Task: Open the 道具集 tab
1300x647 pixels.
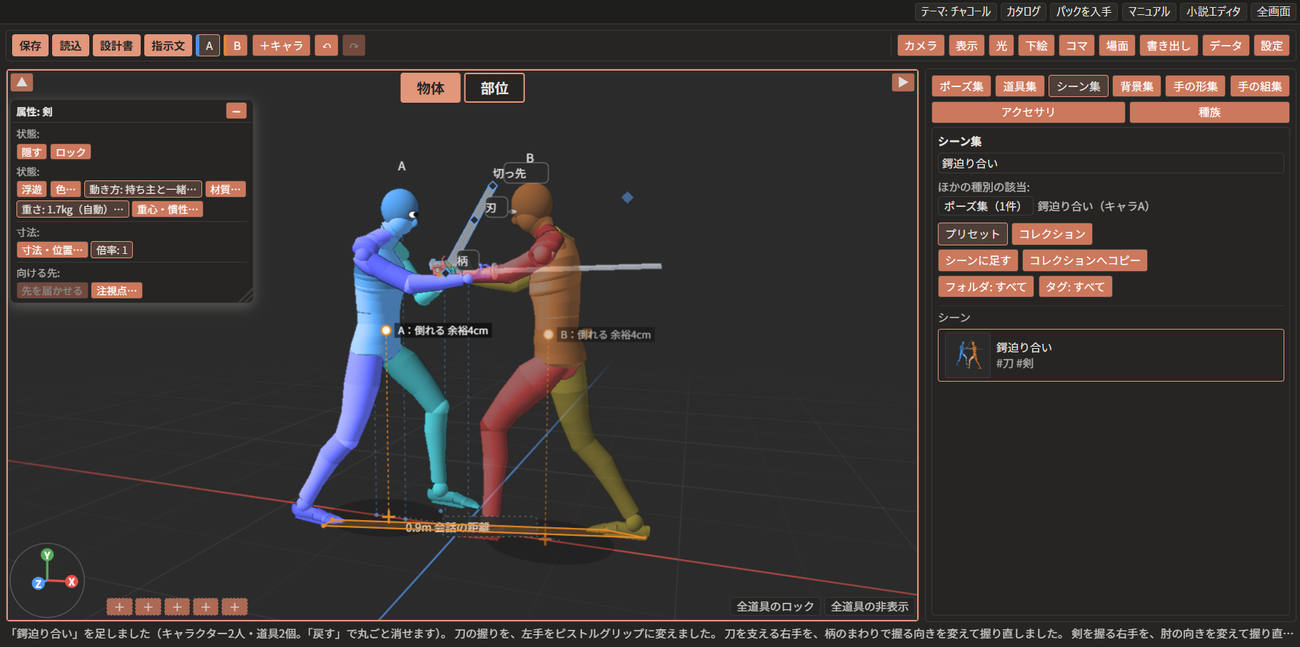Action: click(1019, 87)
